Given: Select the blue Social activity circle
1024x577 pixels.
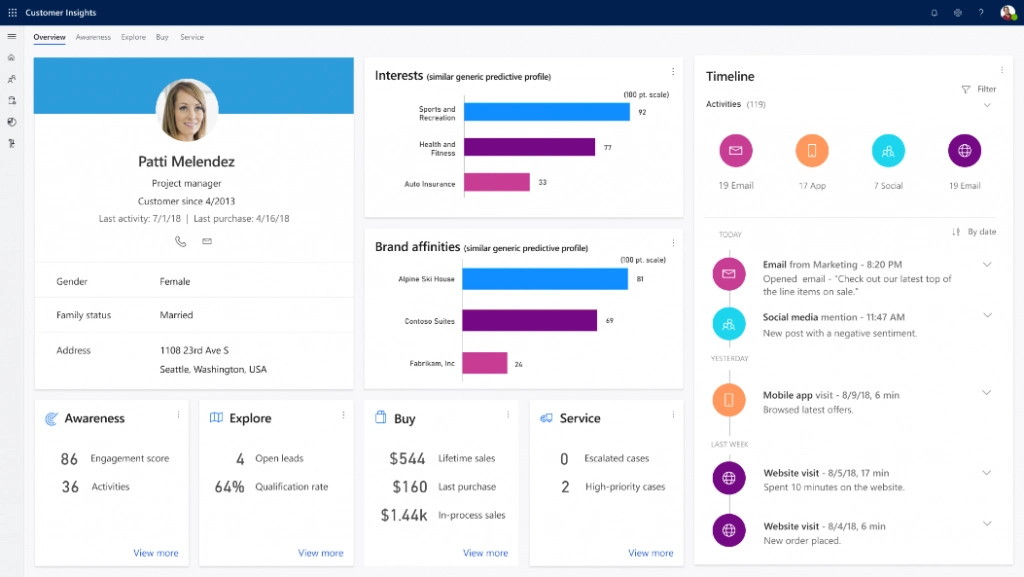Looking at the screenshot, I should pyautogui.click(x=888, y=151).
